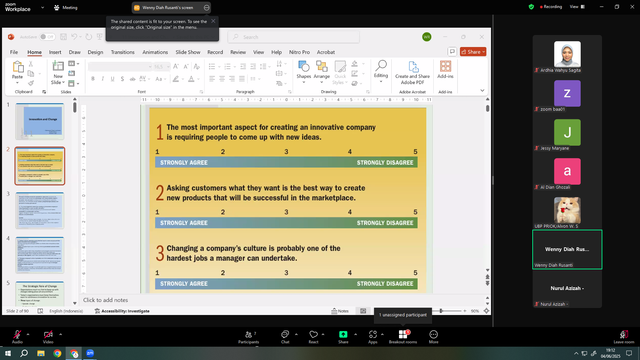
Task: Start sharing with the green Share button
Action: click(x=343, y=337)
